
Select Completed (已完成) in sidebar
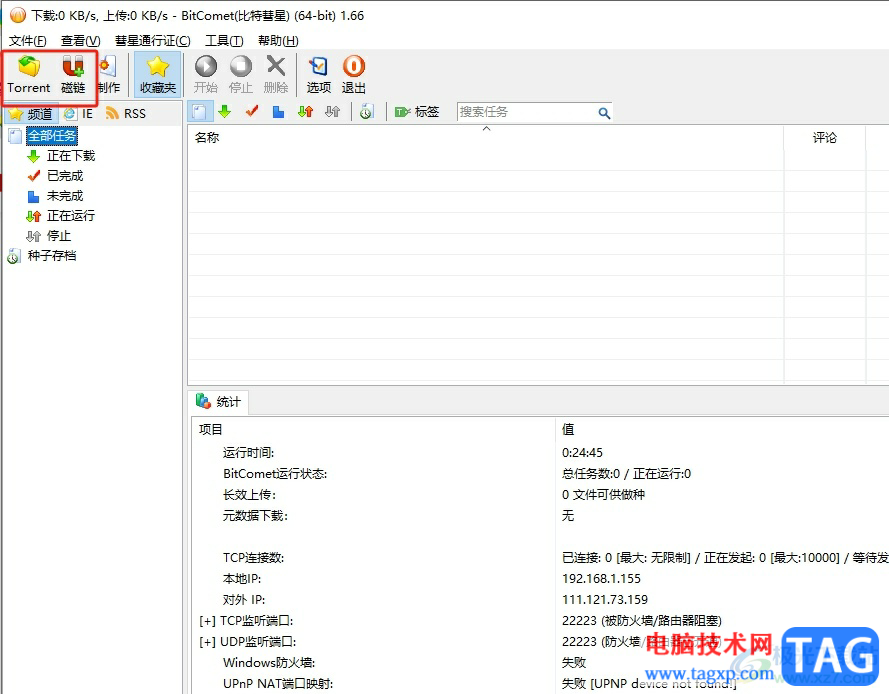click(x=64, y=176)
